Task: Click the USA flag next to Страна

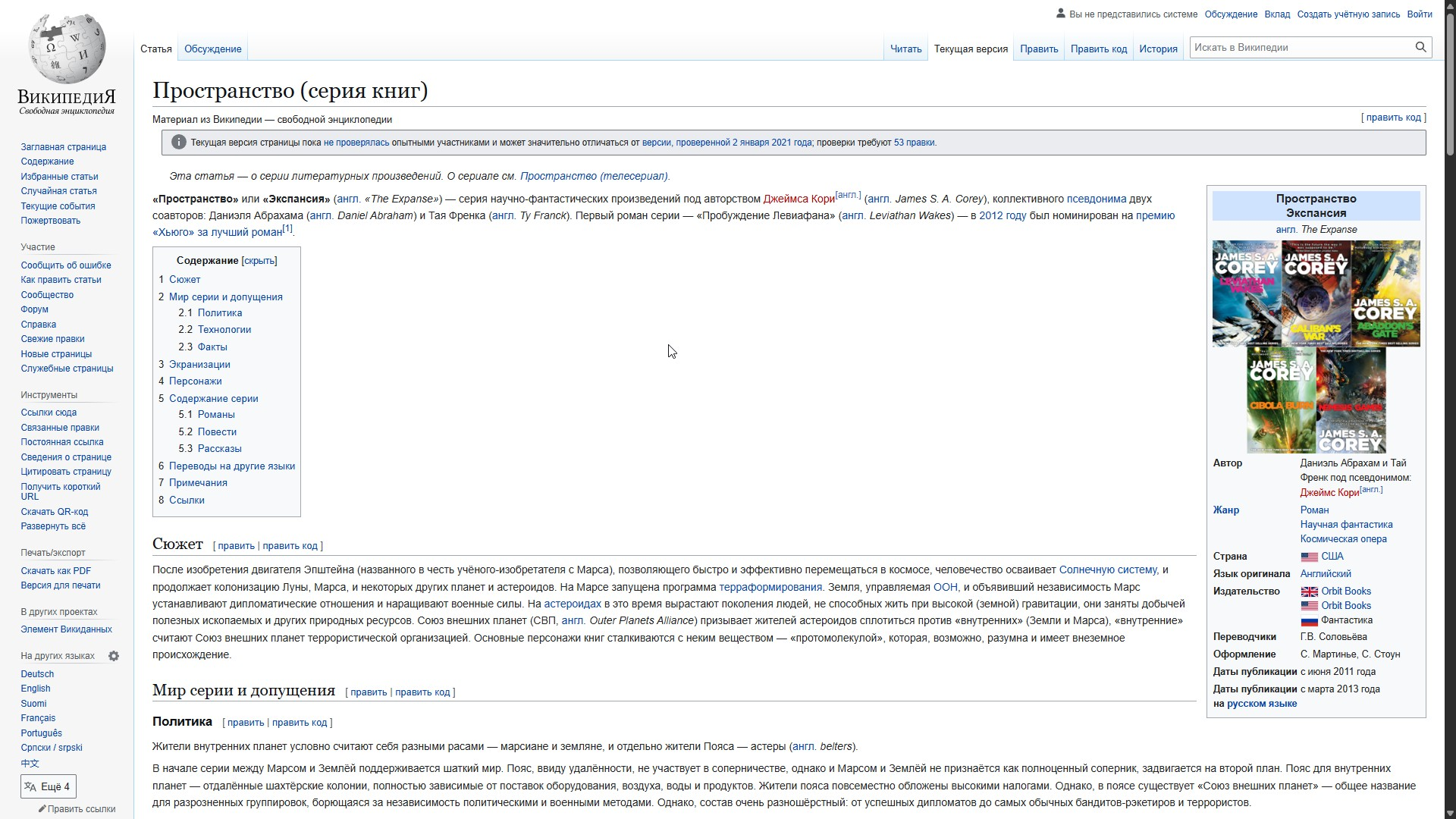Action: pyautogui.click(x=1309, y=557)
